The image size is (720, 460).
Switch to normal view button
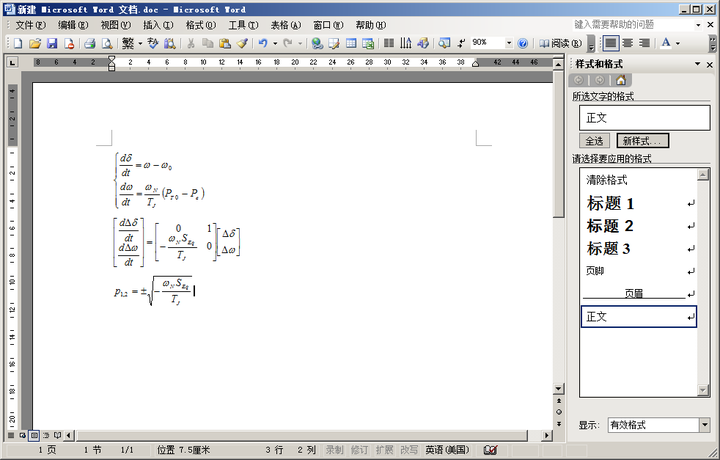(x=11, y=435)
